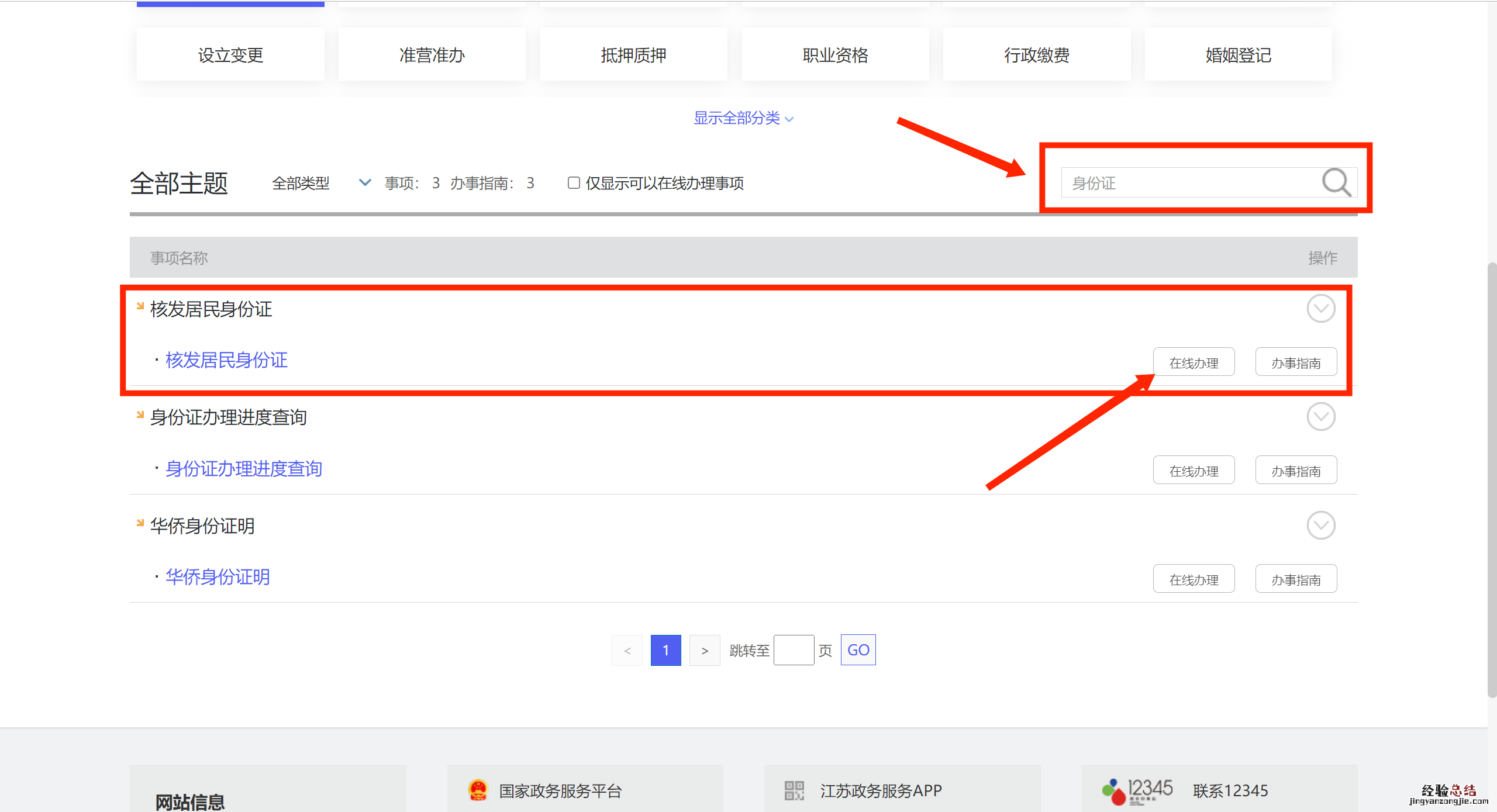Viewport: 1497px width, 812px height.
Task: Expand the 华侨身份证明 circle chevron
Action: [x=1320, y=526]
